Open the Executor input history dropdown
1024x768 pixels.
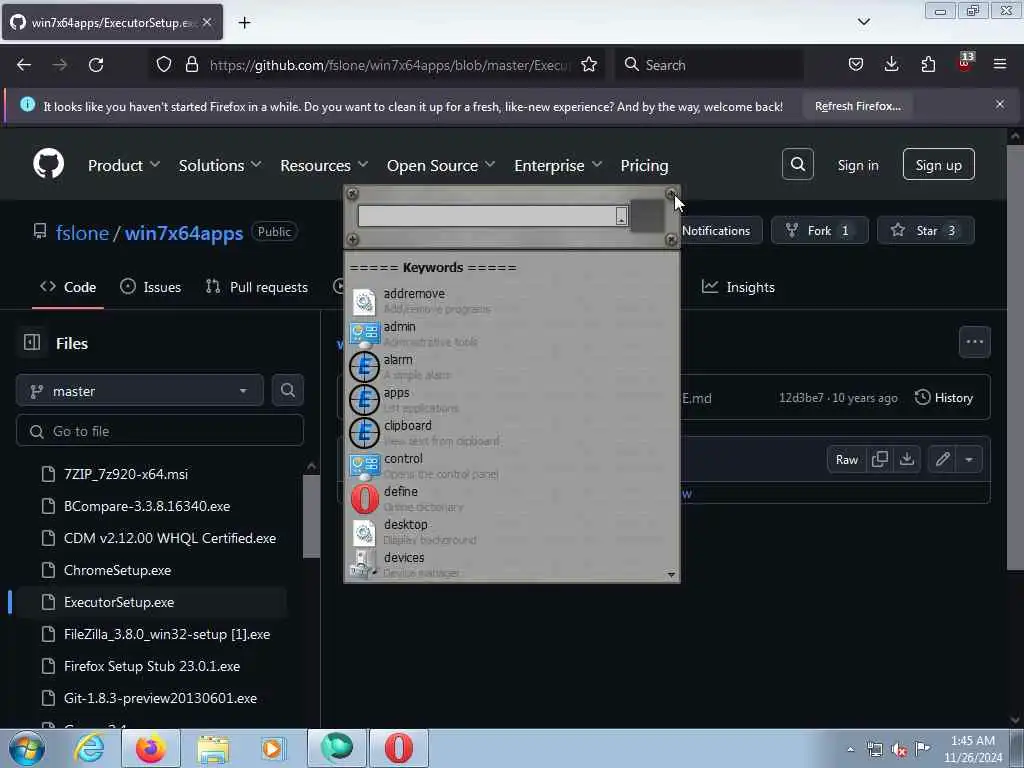point(621,216)
